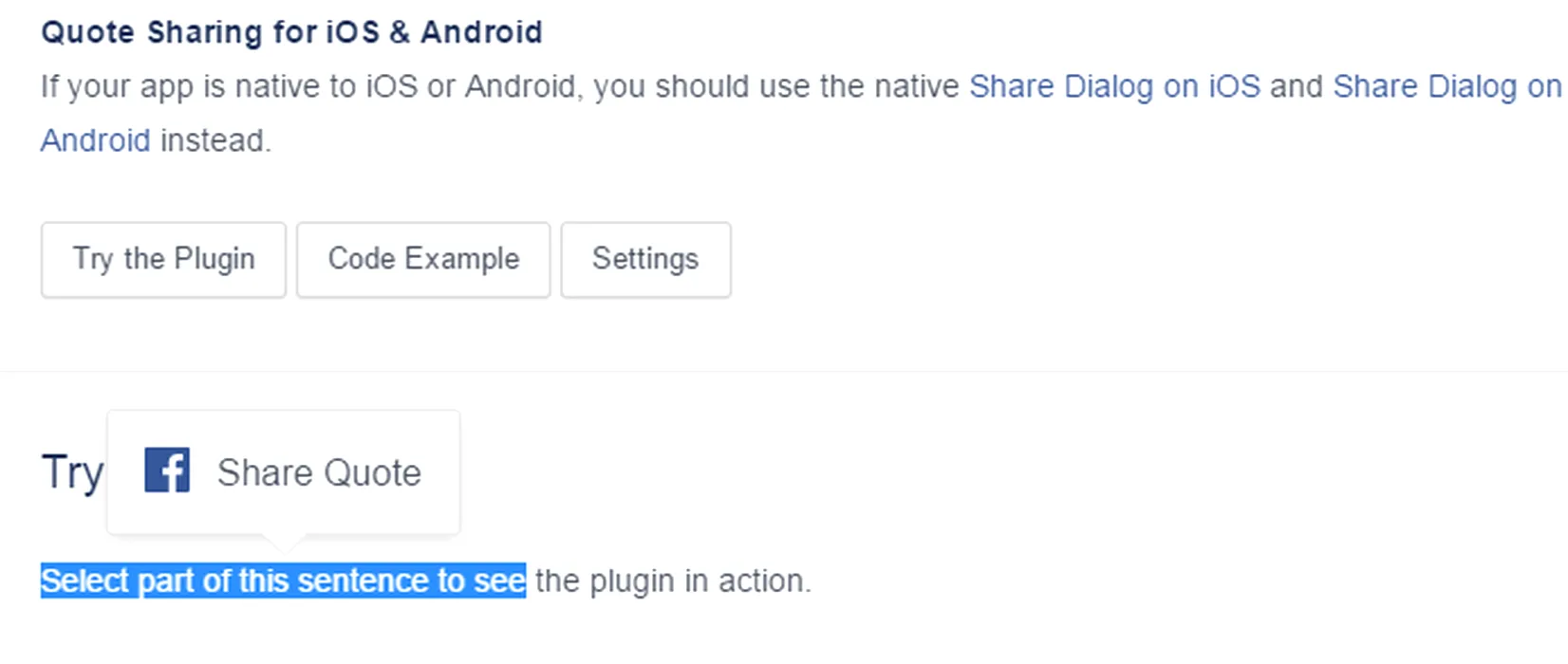Click the partially hidden 'Try' heading
Image resolution: width=1568 pixels, height=664 pixels.
[x=72, y=472]
